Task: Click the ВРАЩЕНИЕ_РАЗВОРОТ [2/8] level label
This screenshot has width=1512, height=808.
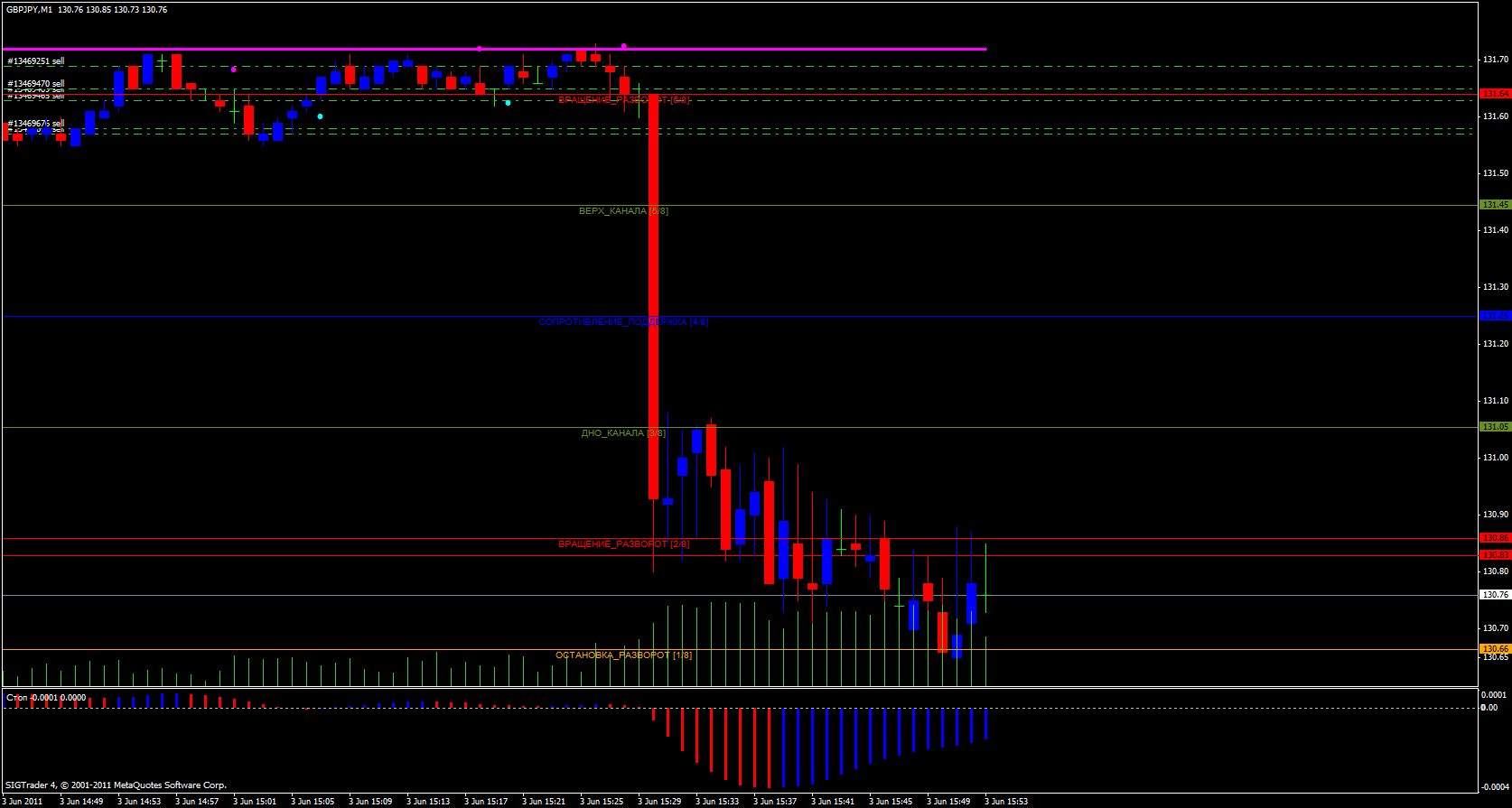Action: click(x=623, y=544)
